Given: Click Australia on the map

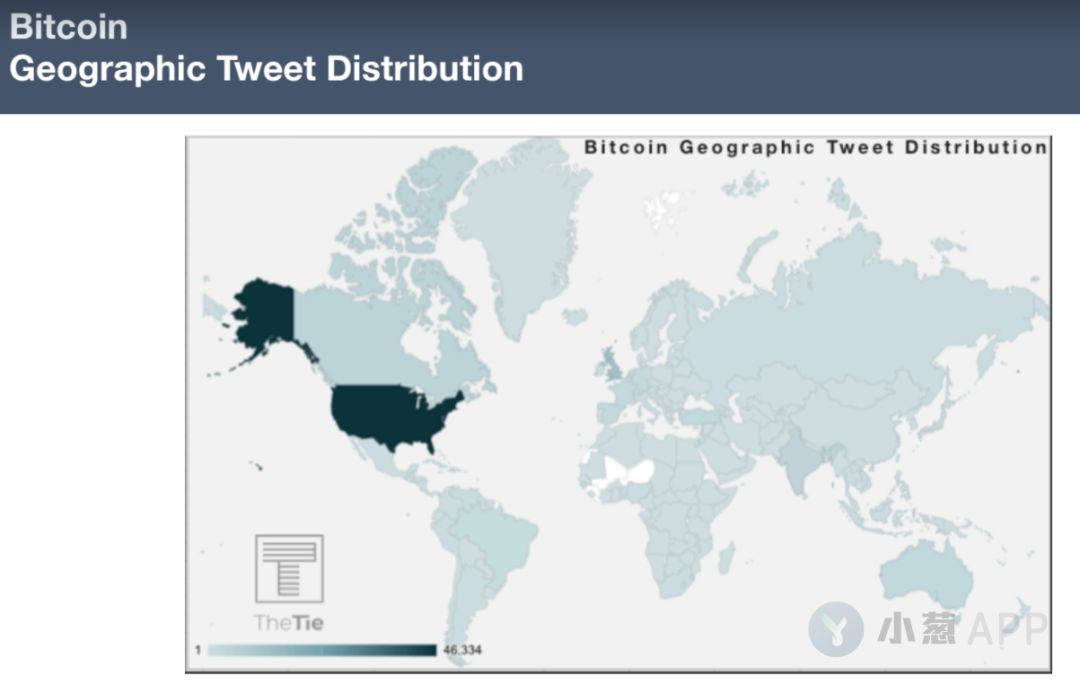Looking at the screenshot, I should click(926, 575).
